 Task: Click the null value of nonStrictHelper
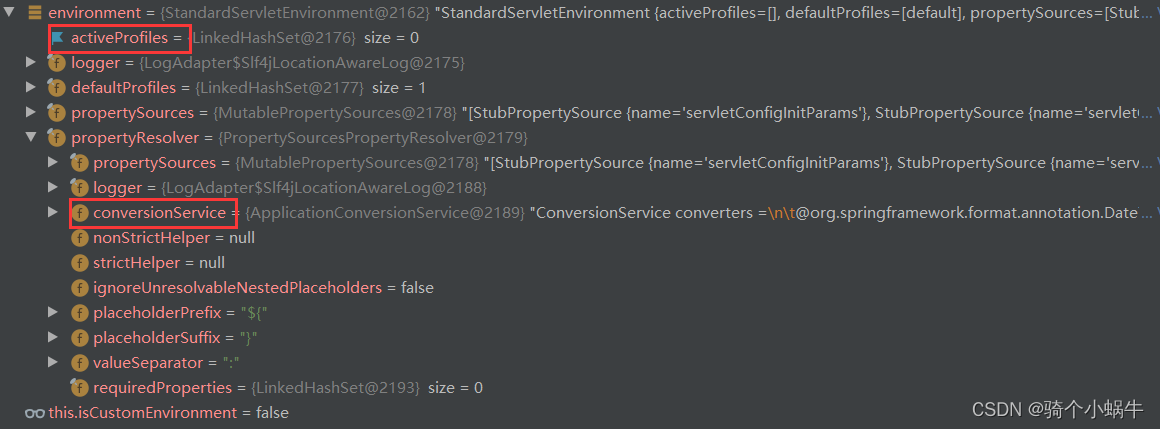240,238
